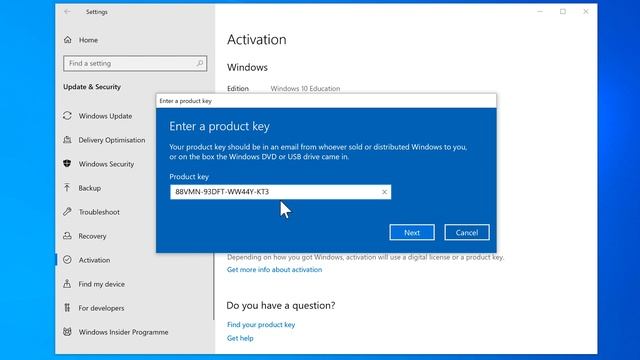Viewport: 640px width, 360px height.
Task: Clear the product key field with X
Action: 384,192
